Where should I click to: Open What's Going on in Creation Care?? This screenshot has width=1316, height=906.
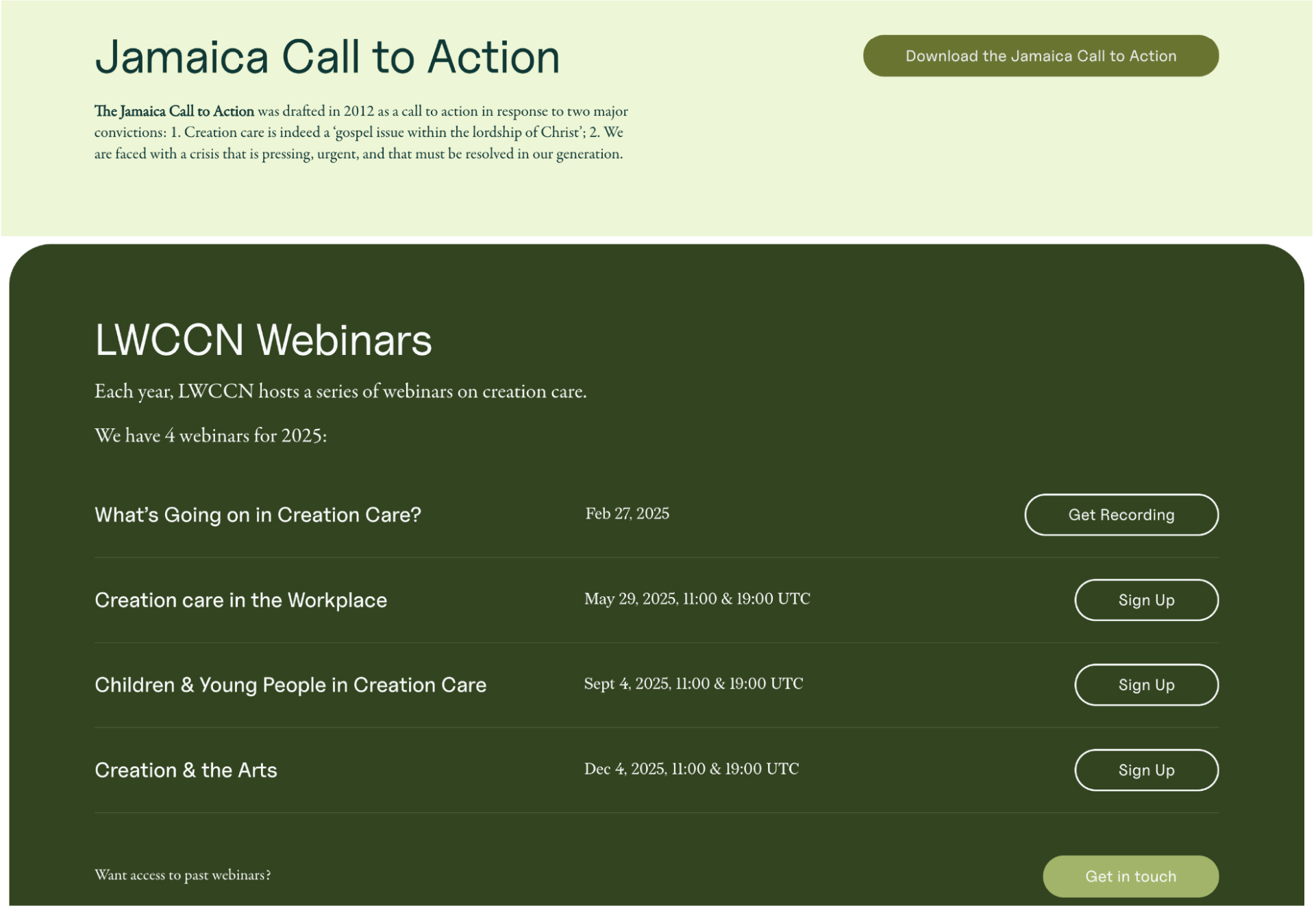258,514
